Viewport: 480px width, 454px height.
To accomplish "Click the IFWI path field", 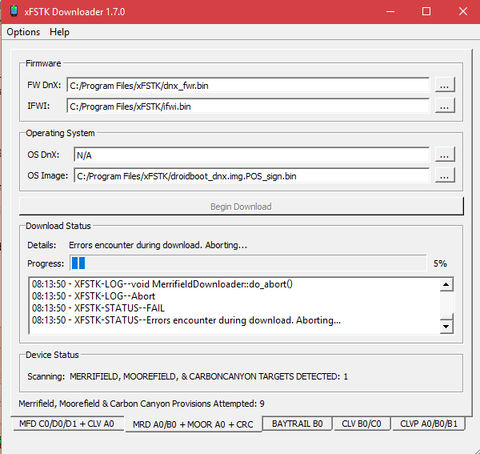I will tap(248, 106).
